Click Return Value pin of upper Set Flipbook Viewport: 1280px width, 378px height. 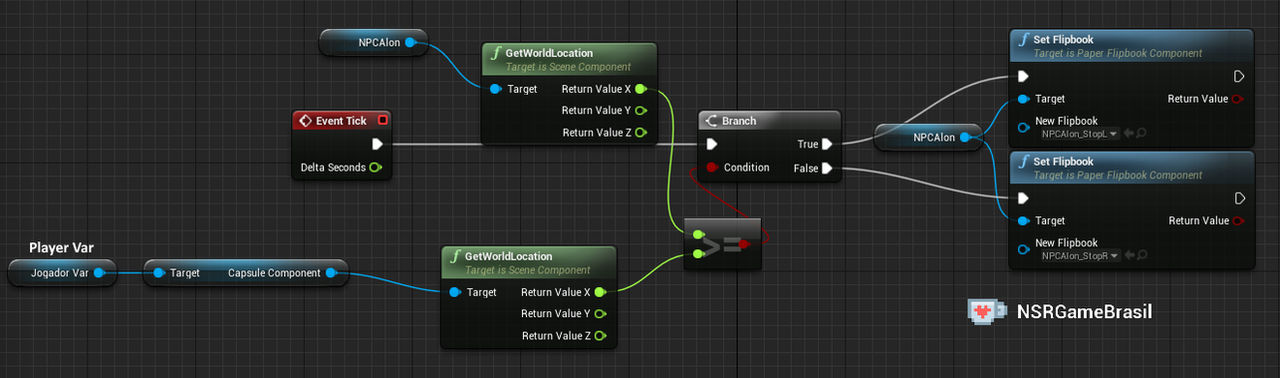[x=1239, y=99]
